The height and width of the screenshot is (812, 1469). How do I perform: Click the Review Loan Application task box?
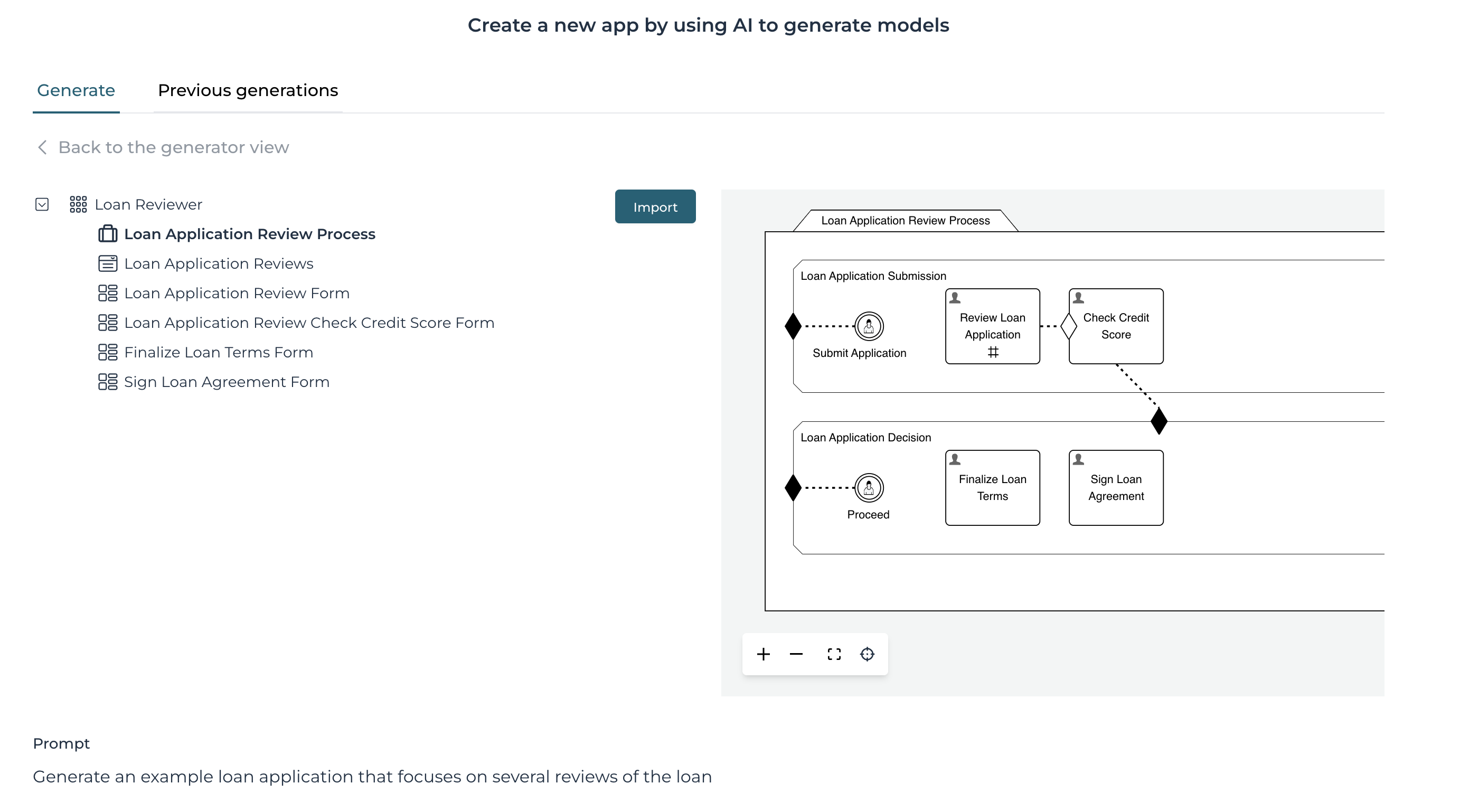click(992, 326)
